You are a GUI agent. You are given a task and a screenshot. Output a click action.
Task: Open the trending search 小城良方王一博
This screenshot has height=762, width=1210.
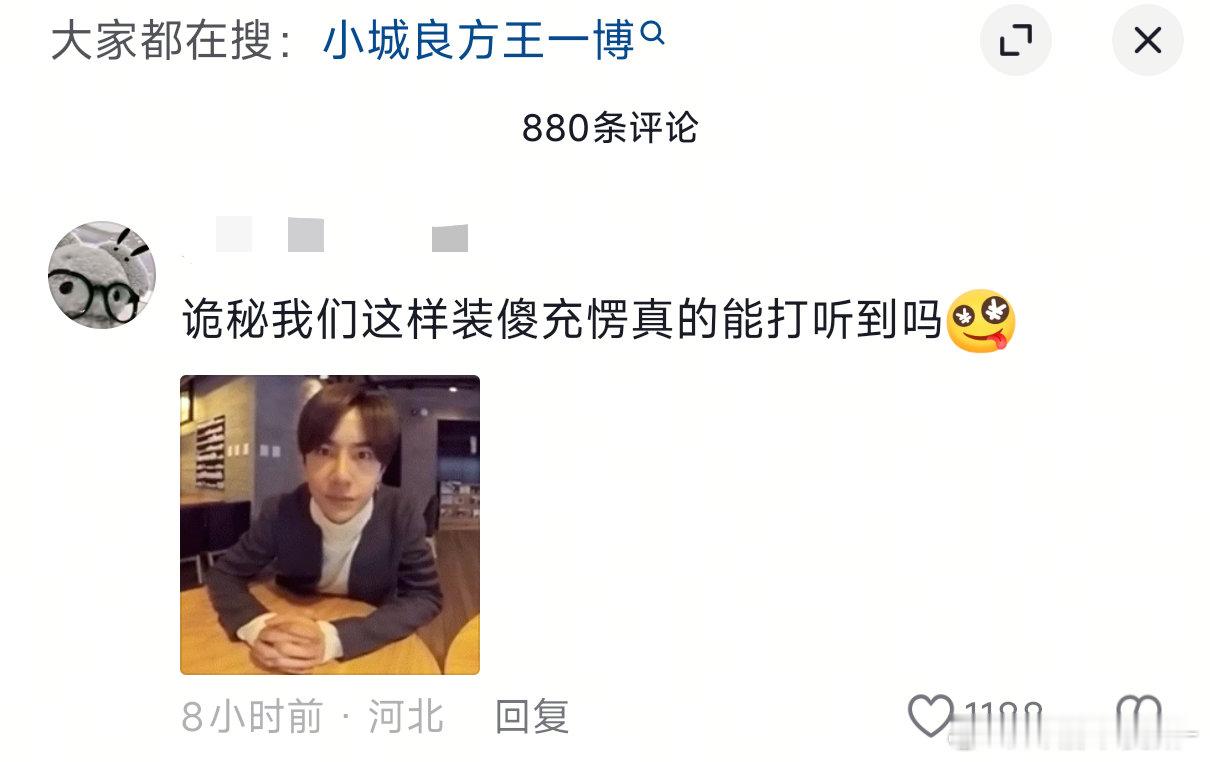point(479,41)
